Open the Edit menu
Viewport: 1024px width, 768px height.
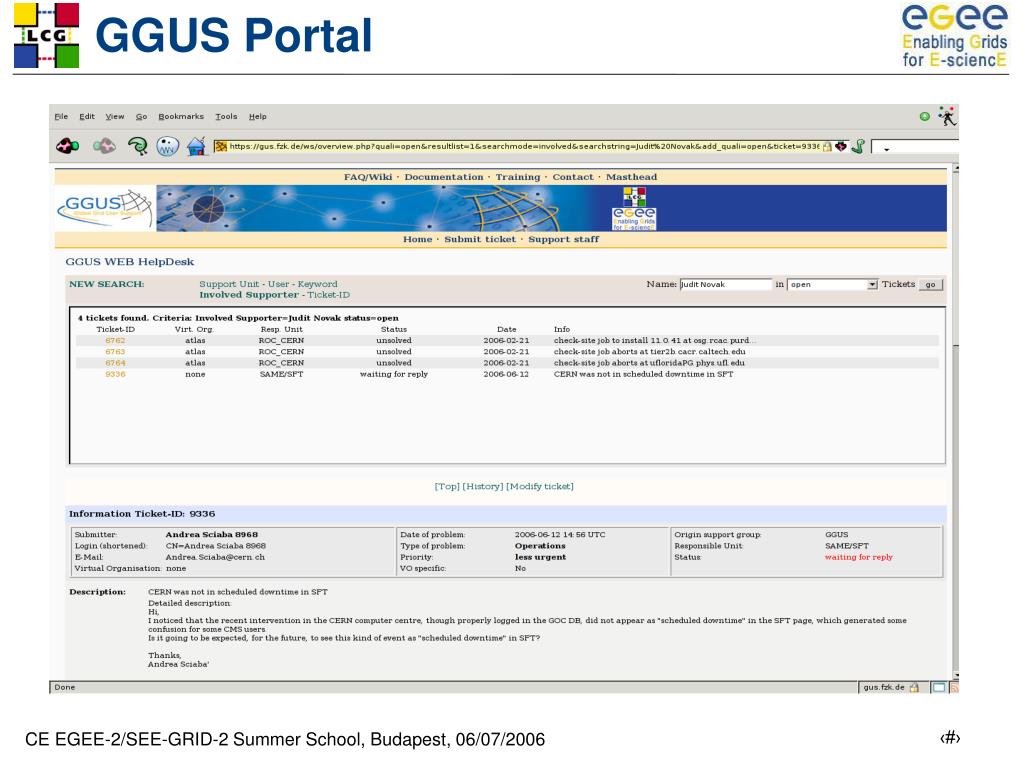tap(87, 116)
